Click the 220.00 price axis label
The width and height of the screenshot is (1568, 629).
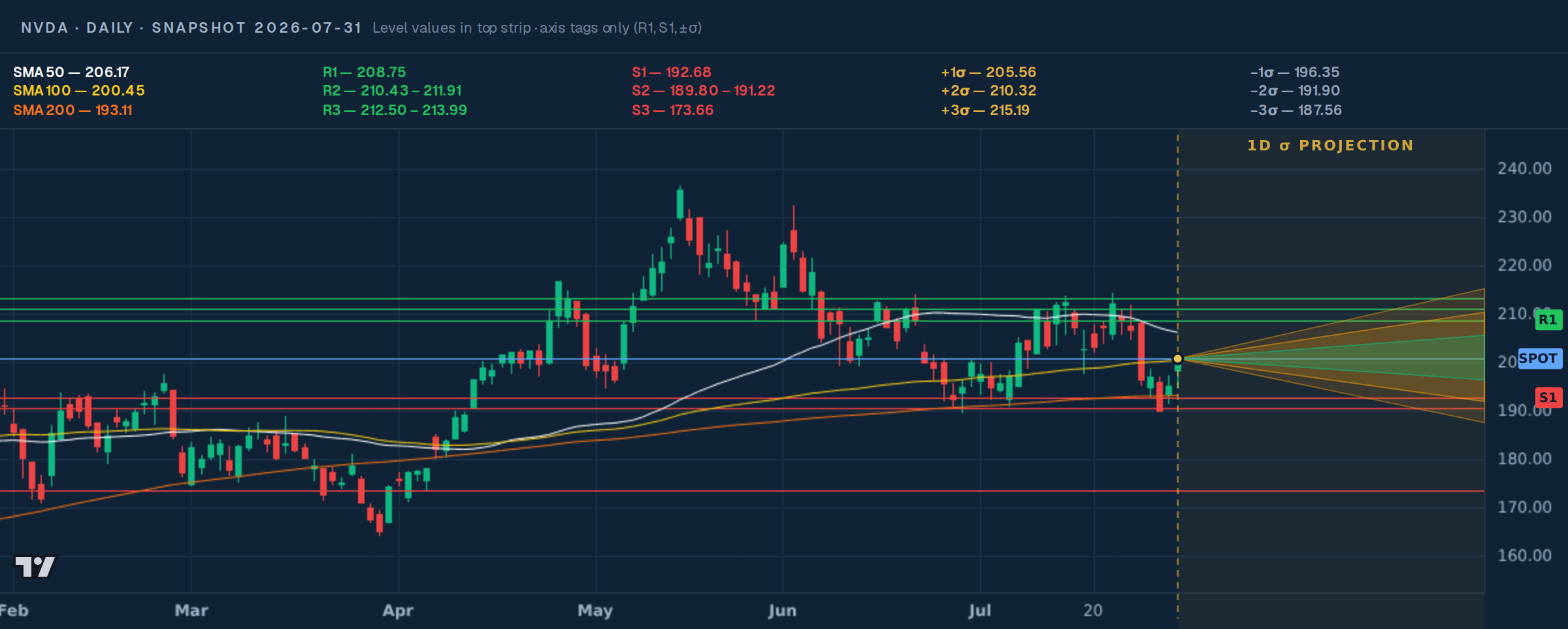(1524, 265)
